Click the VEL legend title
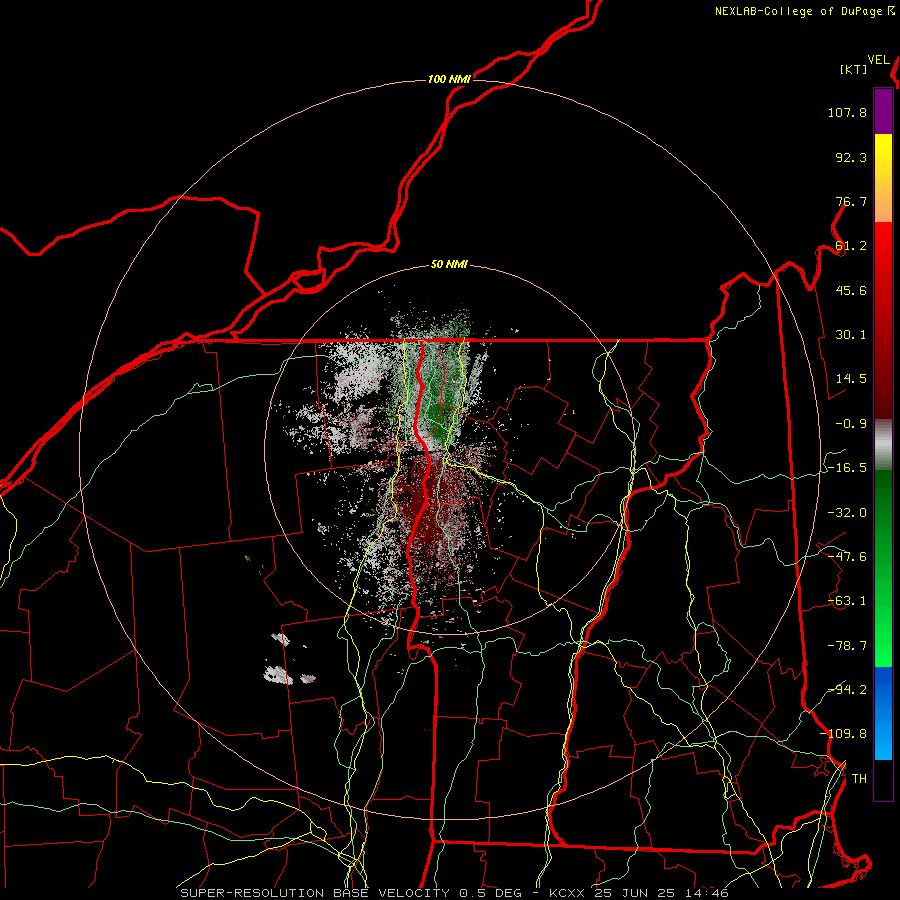This screenshot has width=900, height=900. [x=879, y=60]
